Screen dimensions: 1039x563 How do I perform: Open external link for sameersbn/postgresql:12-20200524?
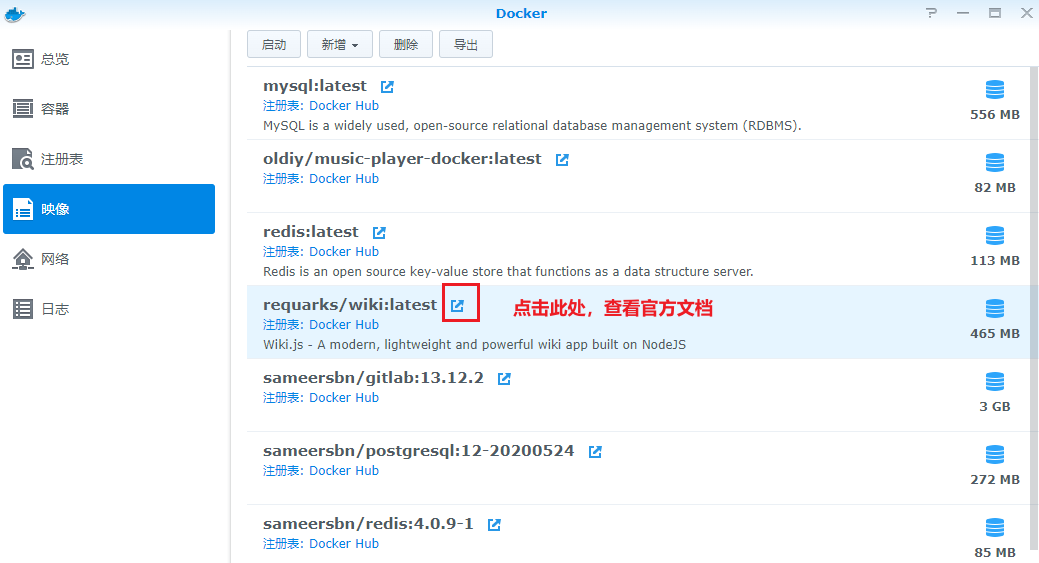click(x=595, y=452)
